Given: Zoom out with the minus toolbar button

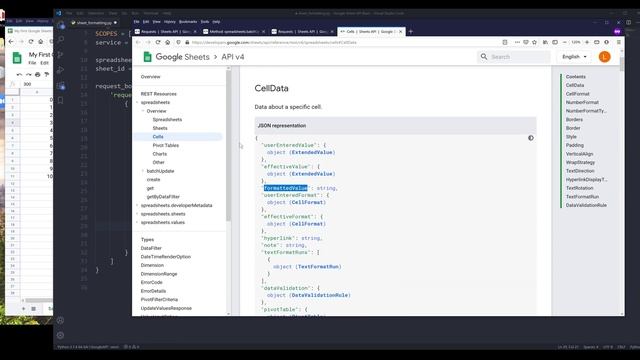Looking at the screenshot, I should [x=565, y=42].
